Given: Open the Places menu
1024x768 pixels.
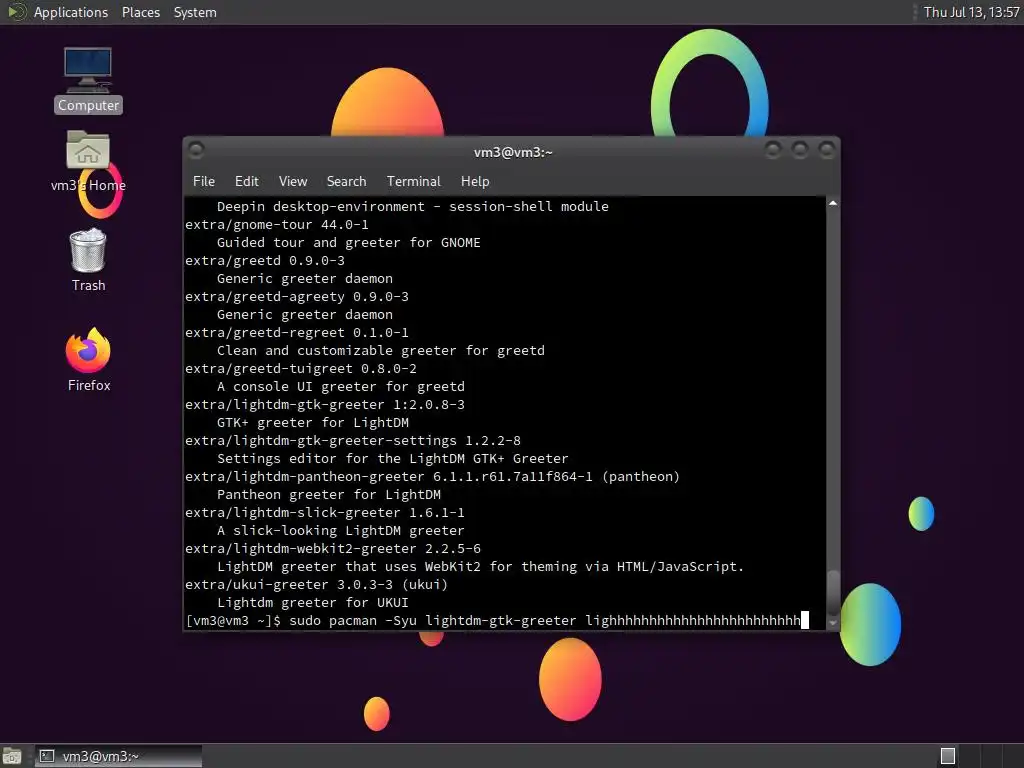Looking at the screenshot, I should pos(140,12).
